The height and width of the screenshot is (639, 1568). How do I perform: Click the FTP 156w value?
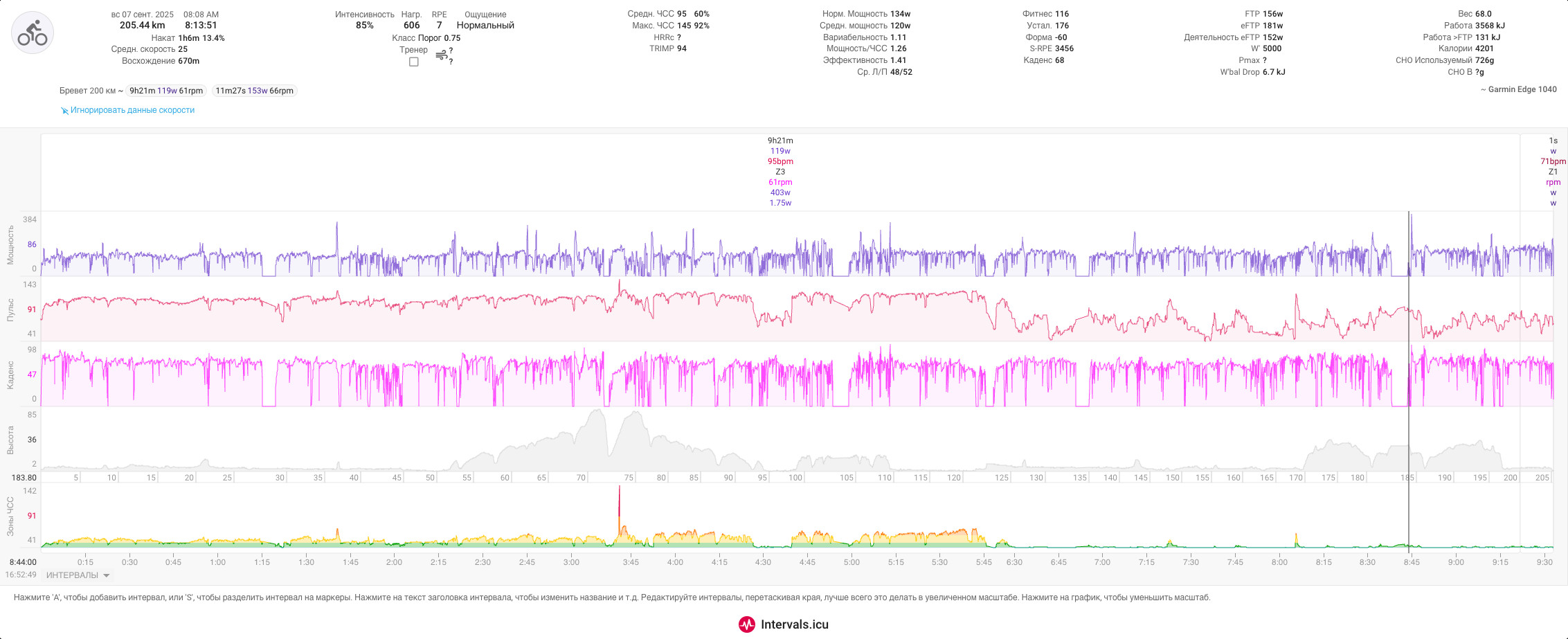coord(1263,14)
